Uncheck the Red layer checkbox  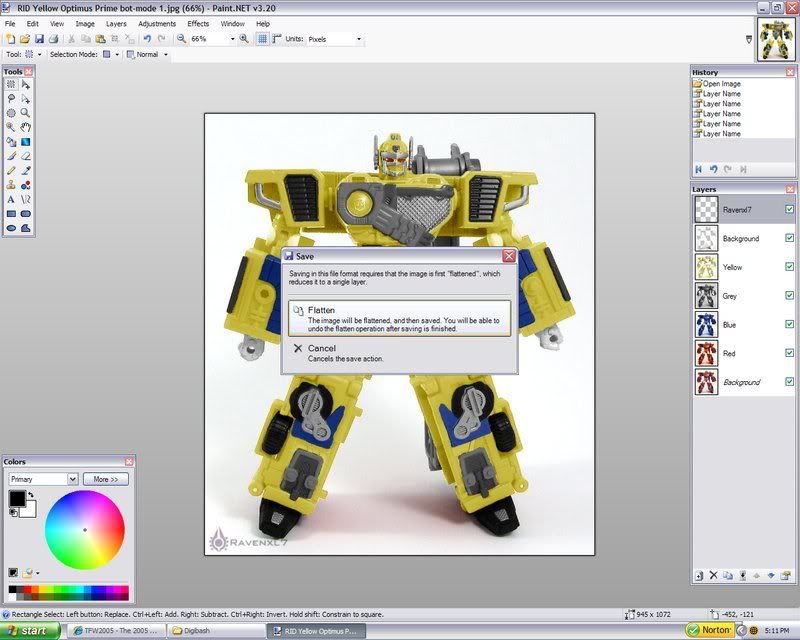789,353
